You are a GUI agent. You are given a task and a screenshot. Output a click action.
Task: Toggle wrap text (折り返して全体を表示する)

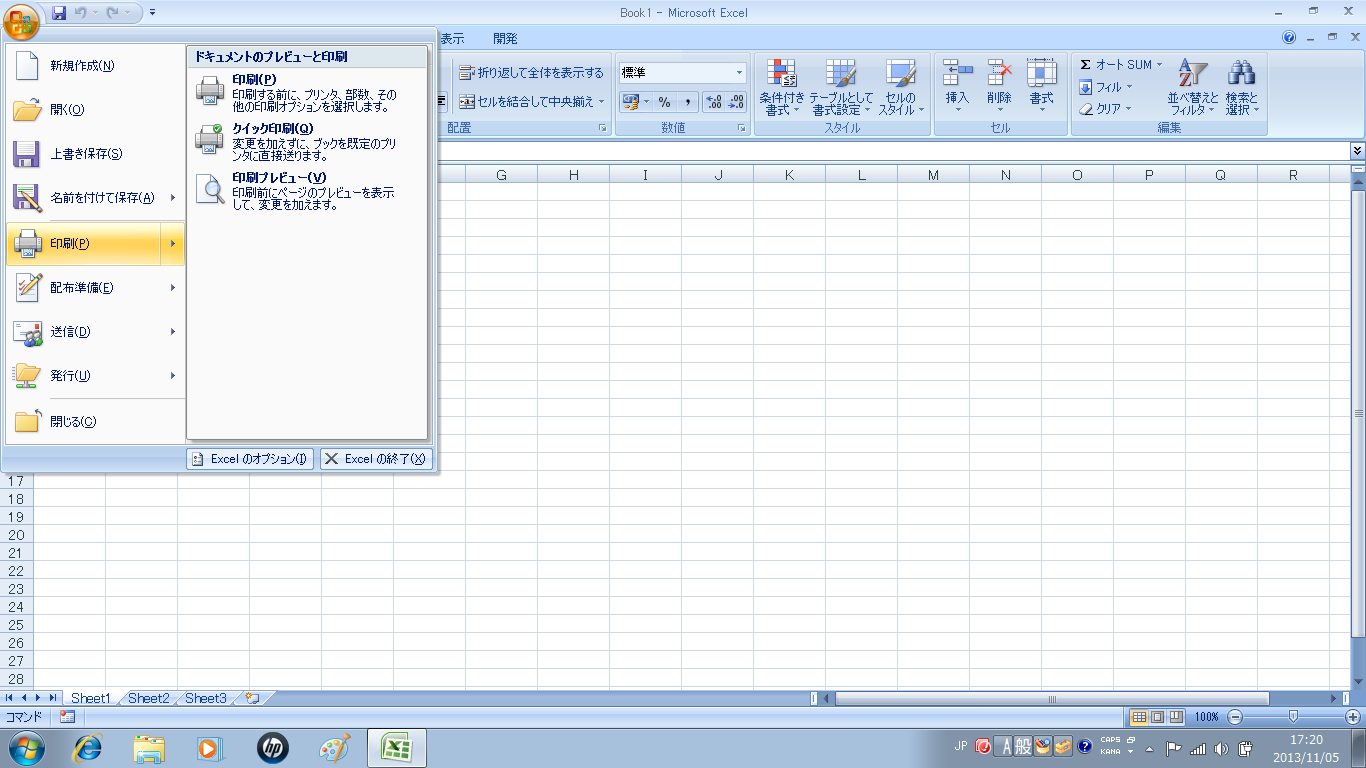click(532, 73)
